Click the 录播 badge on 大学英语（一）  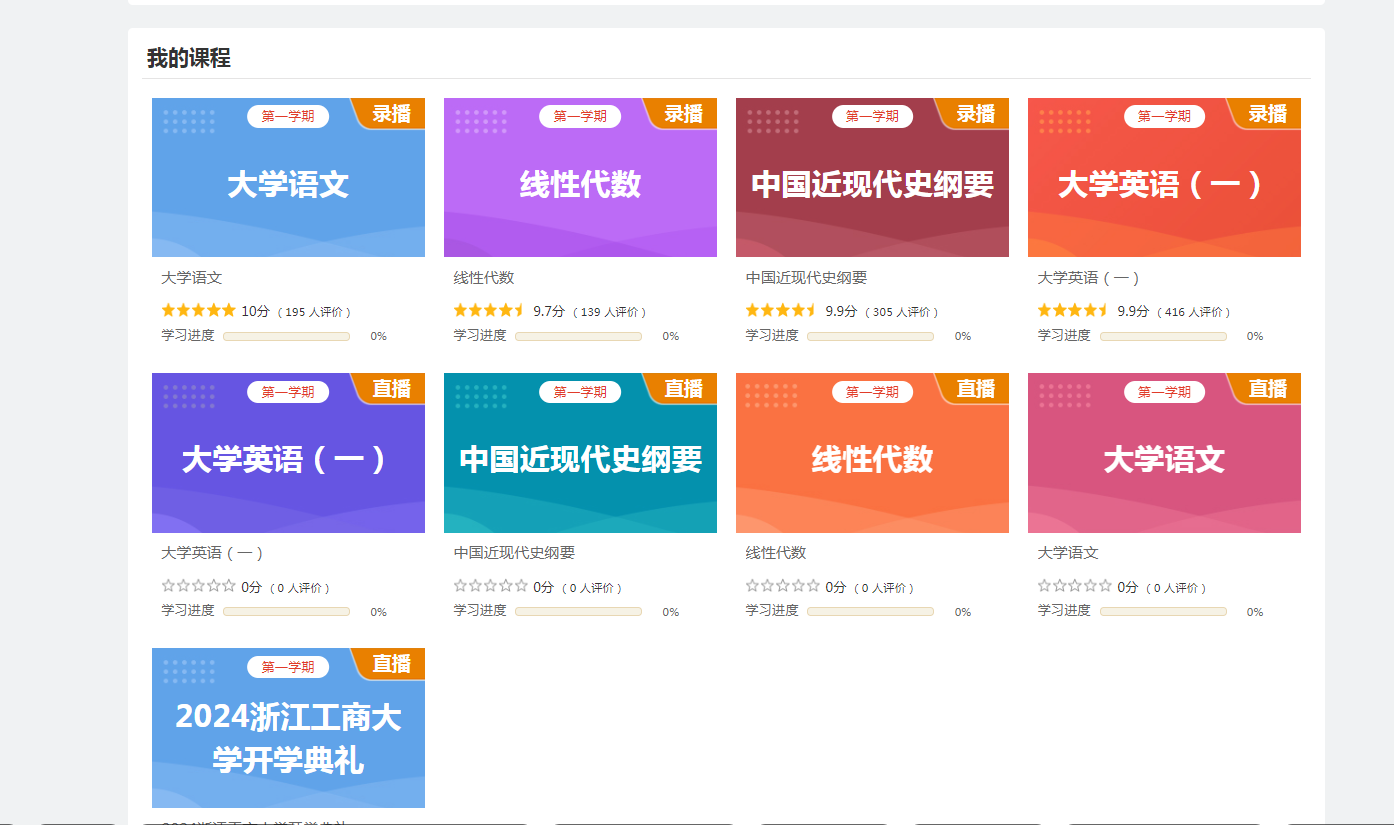pyautogui.click(x=1267, y=114)
